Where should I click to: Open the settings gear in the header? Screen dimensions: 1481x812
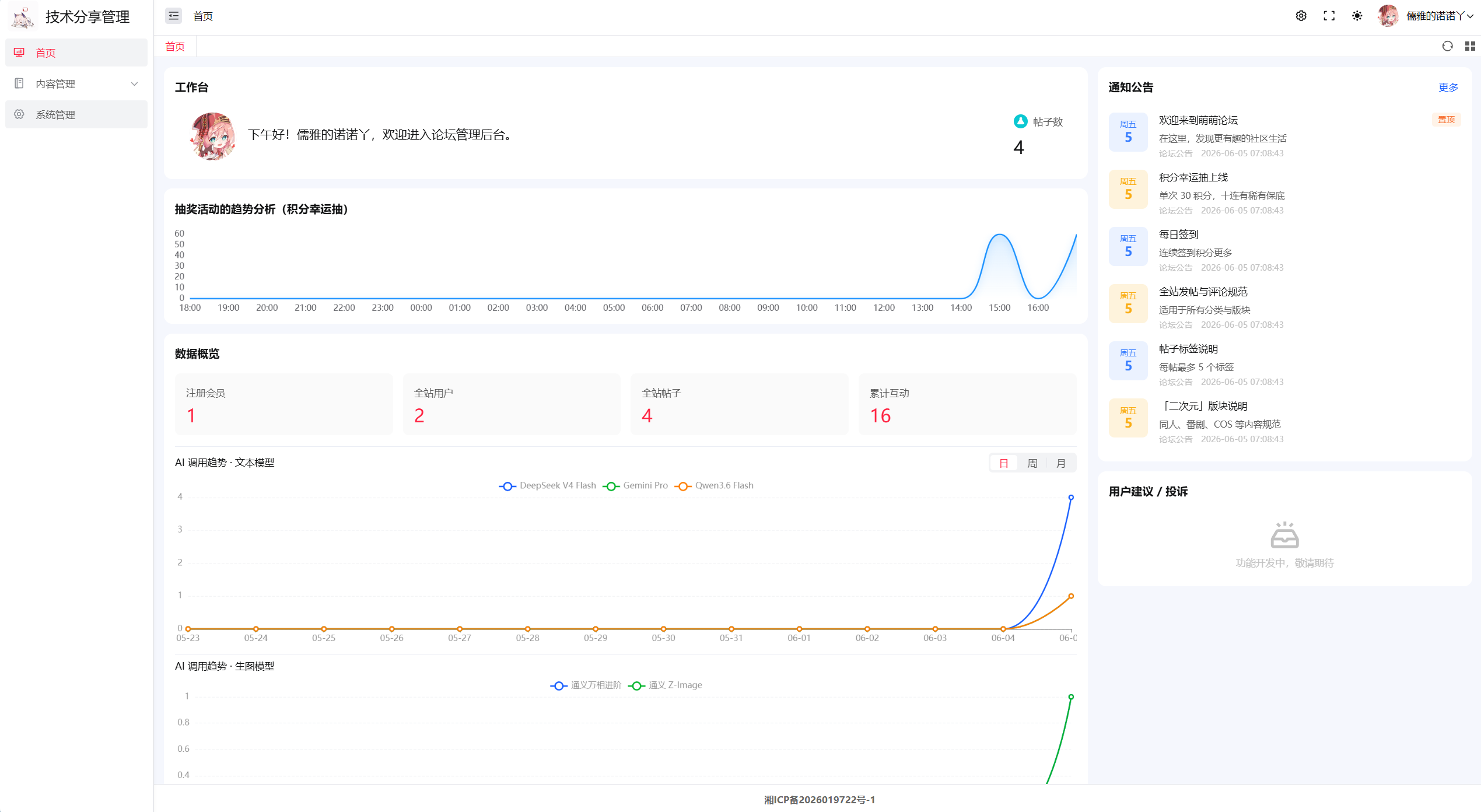[x=1301, y=16]
